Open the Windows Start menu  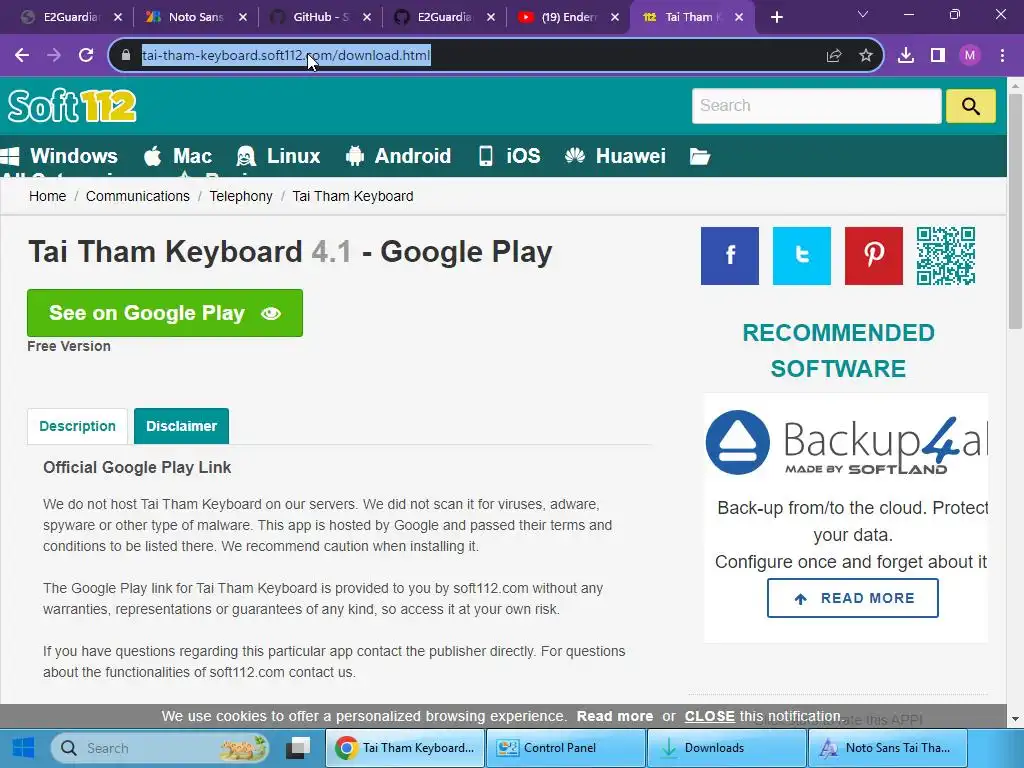(x=23, y=748)
